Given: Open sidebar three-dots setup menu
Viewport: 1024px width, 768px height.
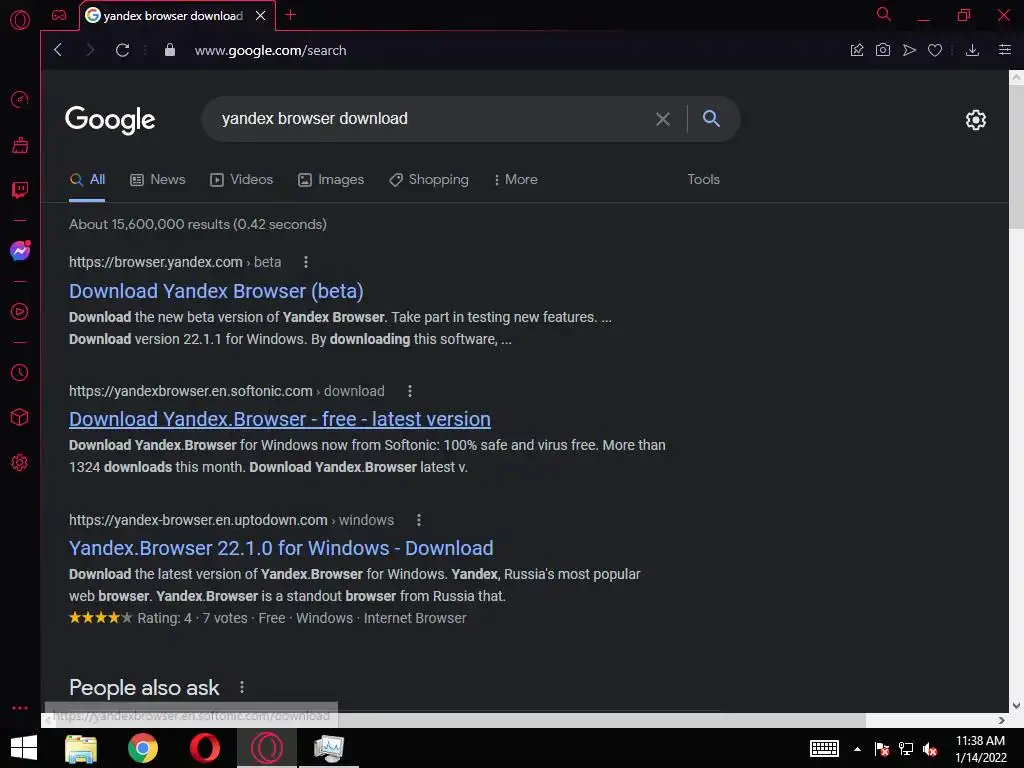Looking at the screenshot, I should [x=20, y=708].
